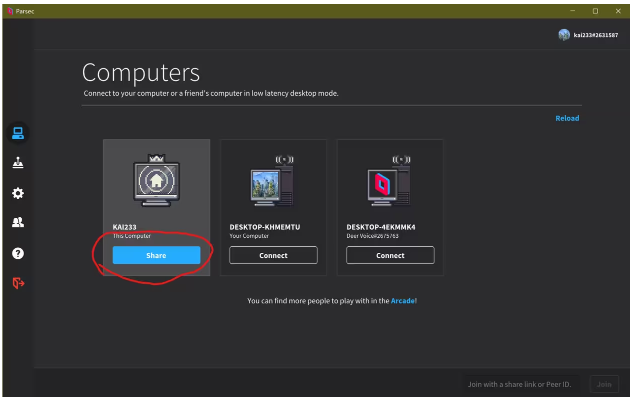The image size is (631, 400).
Task: Select the KAI233 home computer icon
Action: [157, 180]
